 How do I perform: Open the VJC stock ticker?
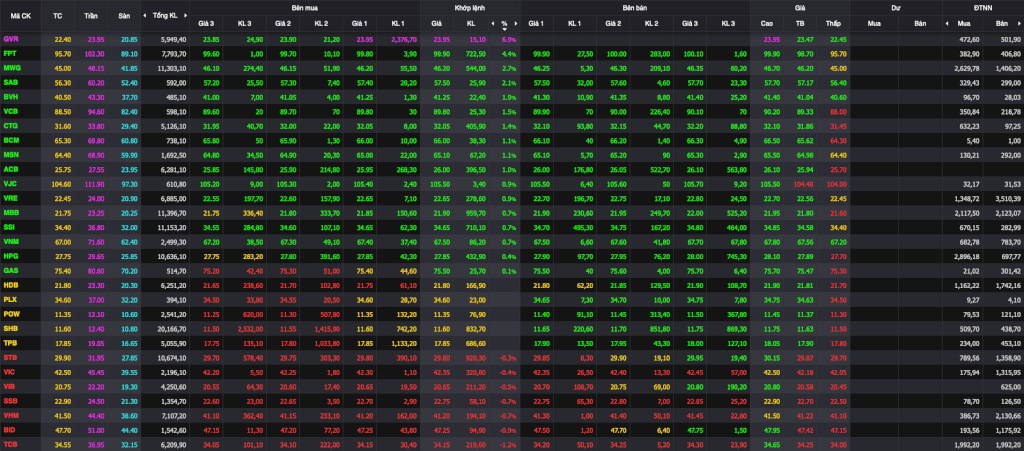coord(10,183)
